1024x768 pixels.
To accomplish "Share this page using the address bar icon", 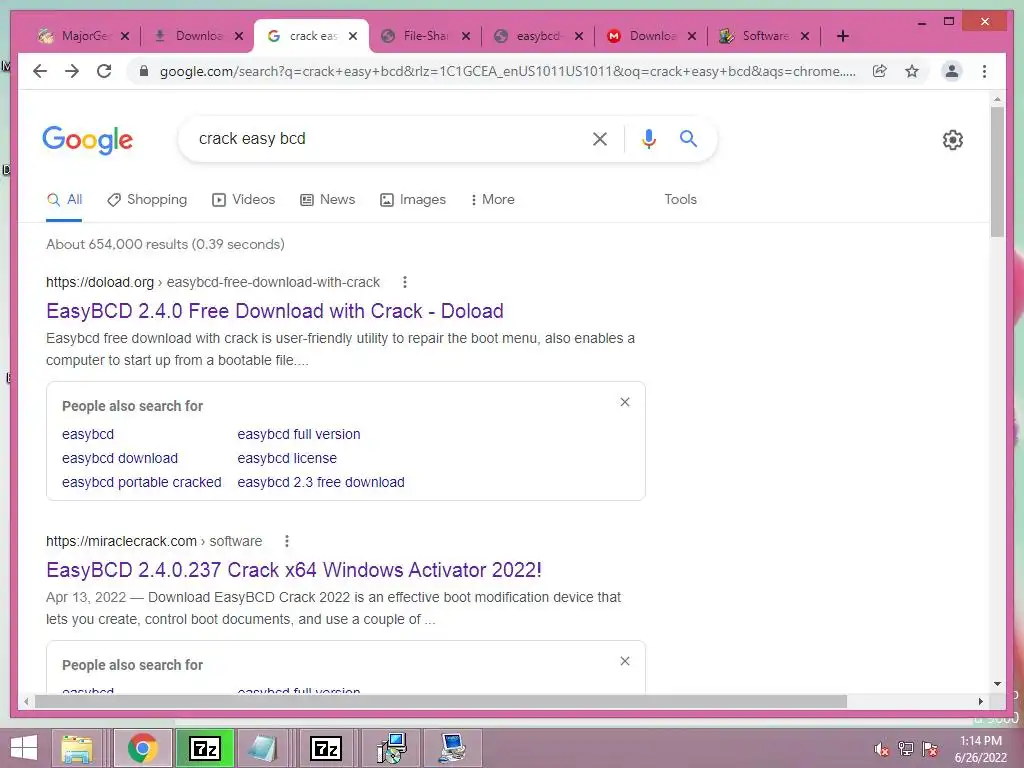I will coord(880,71).
